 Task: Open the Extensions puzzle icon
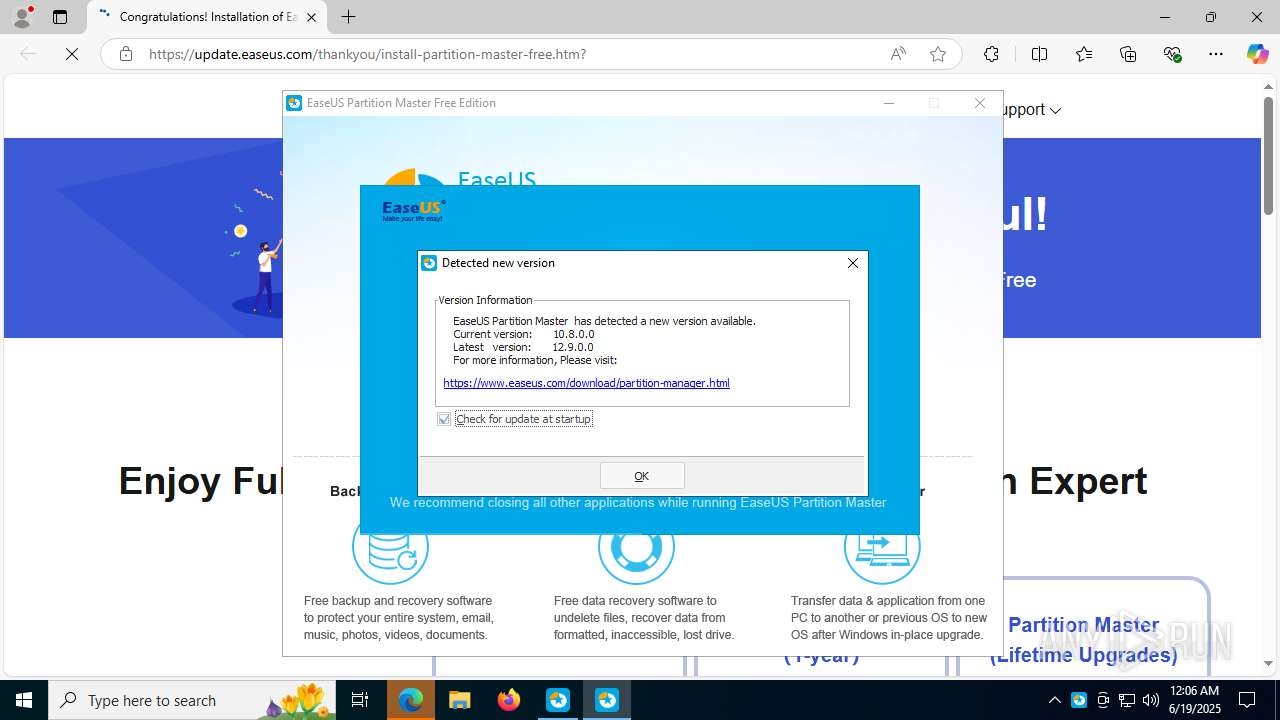point(991,54)
